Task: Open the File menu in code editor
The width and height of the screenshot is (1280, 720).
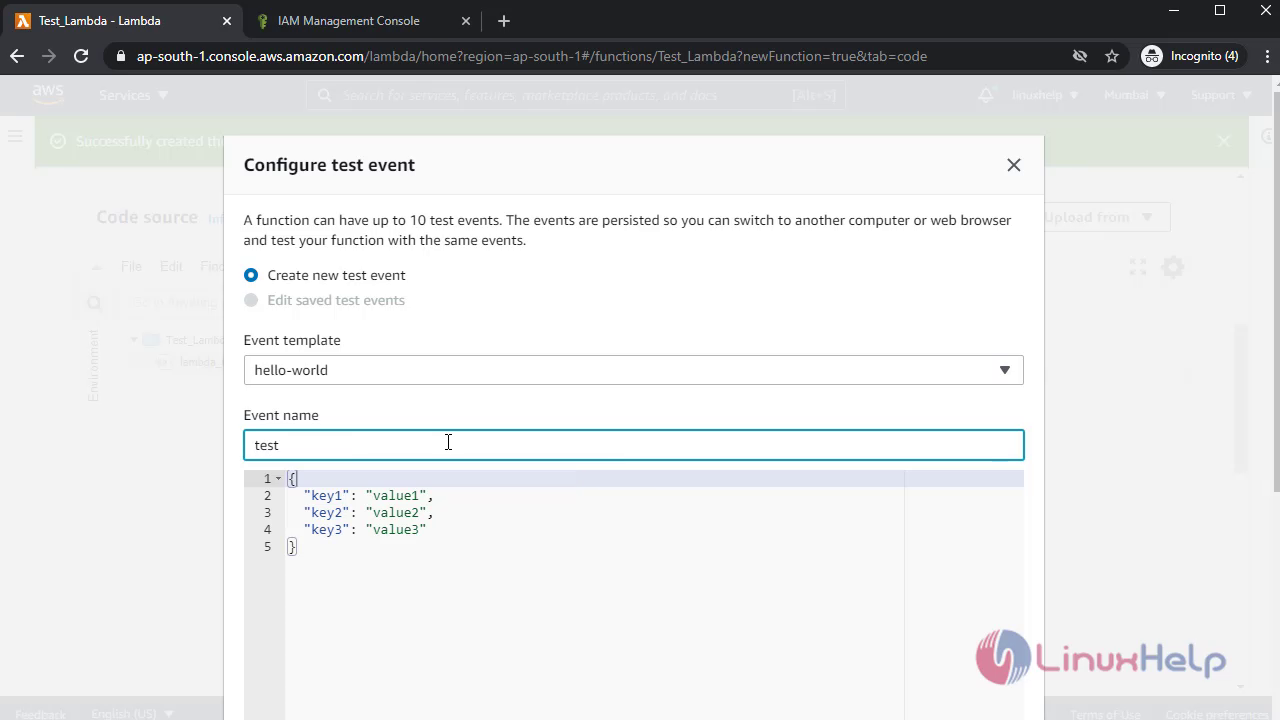Action: point(132,267)
